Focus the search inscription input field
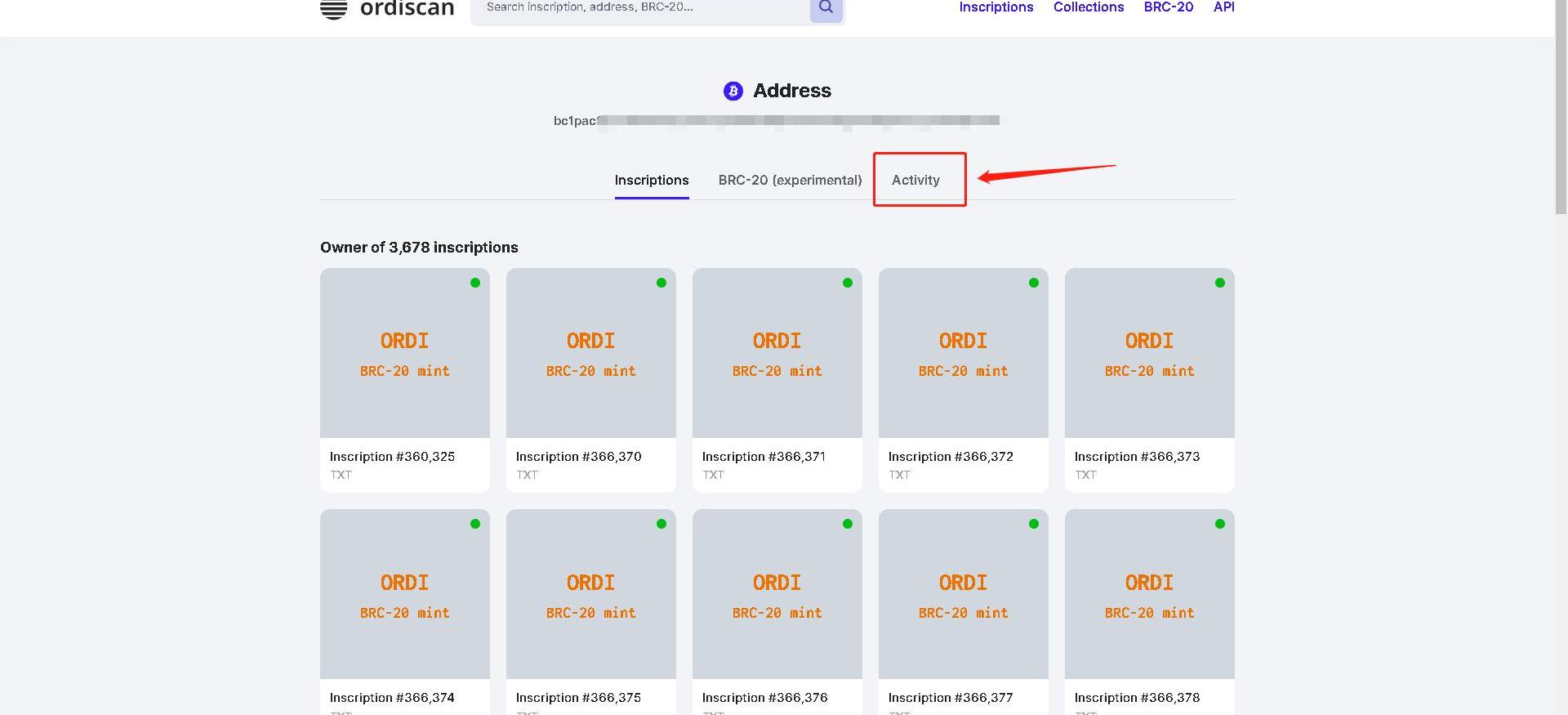This screenshot has height=715, width=1568. click(637, 8)
